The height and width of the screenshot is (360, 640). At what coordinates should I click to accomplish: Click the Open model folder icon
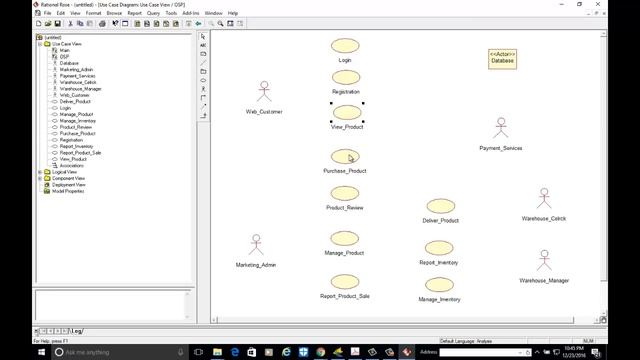(x=48, y=24)
